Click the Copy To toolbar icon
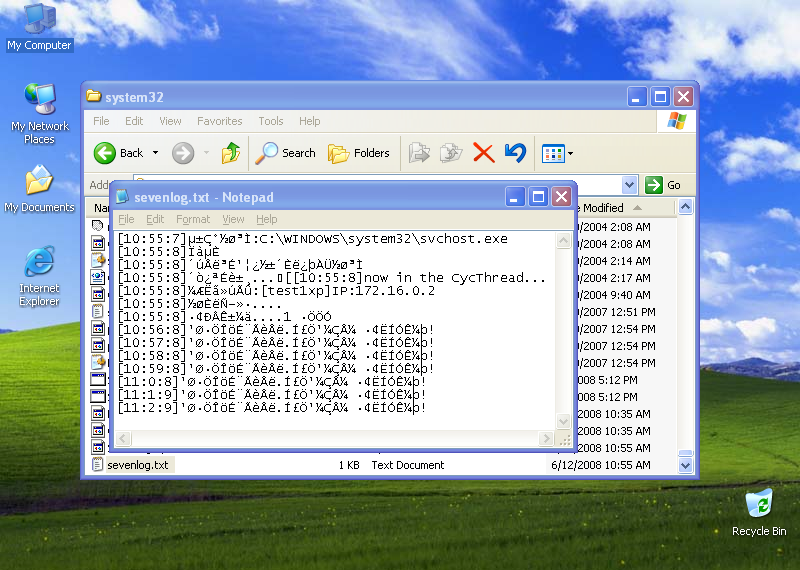 [x=451, y=153]
